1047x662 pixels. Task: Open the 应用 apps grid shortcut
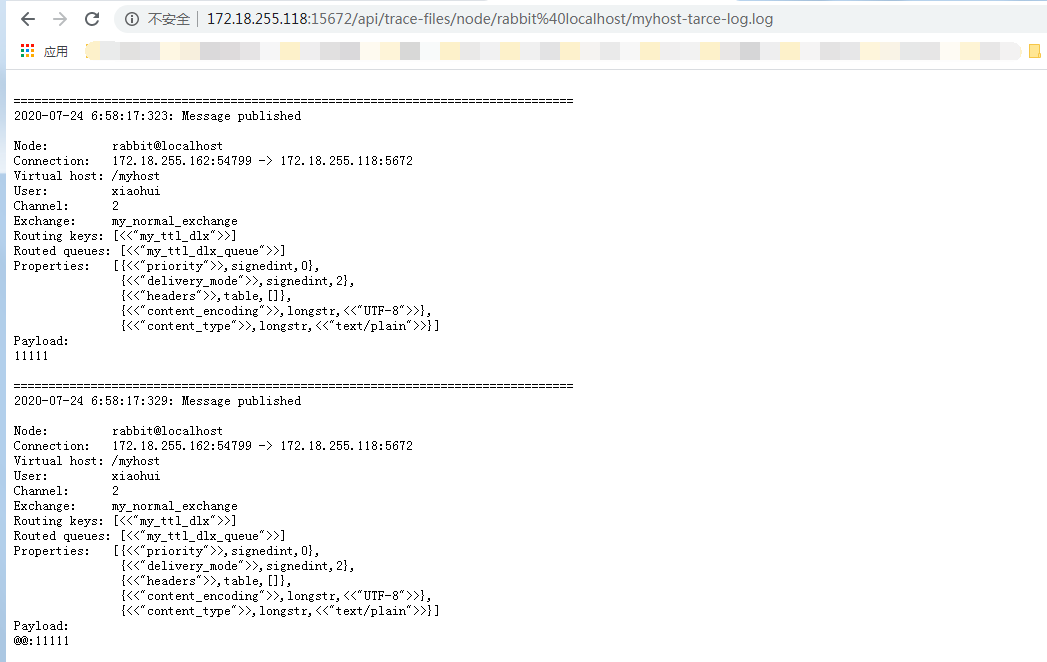click(45, 51)
